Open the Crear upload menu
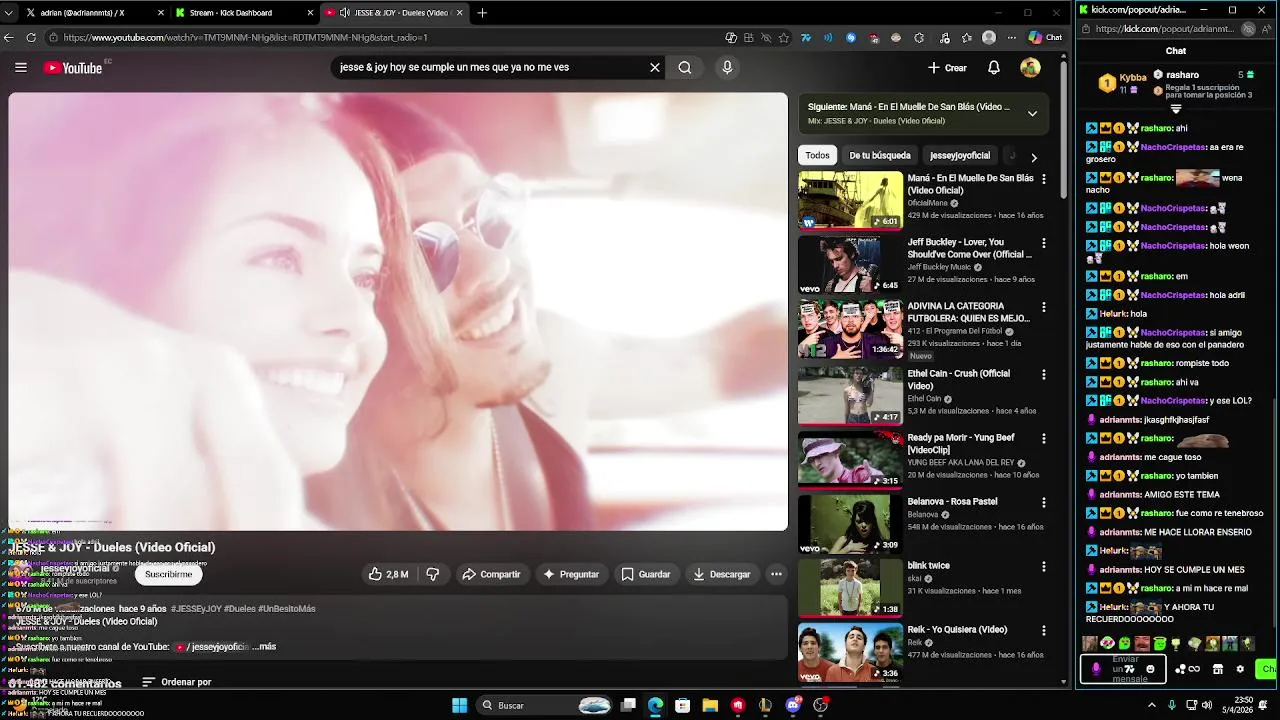Image resolution: width=1280 pixels, height=720 pixels. [x=947, y=68]
